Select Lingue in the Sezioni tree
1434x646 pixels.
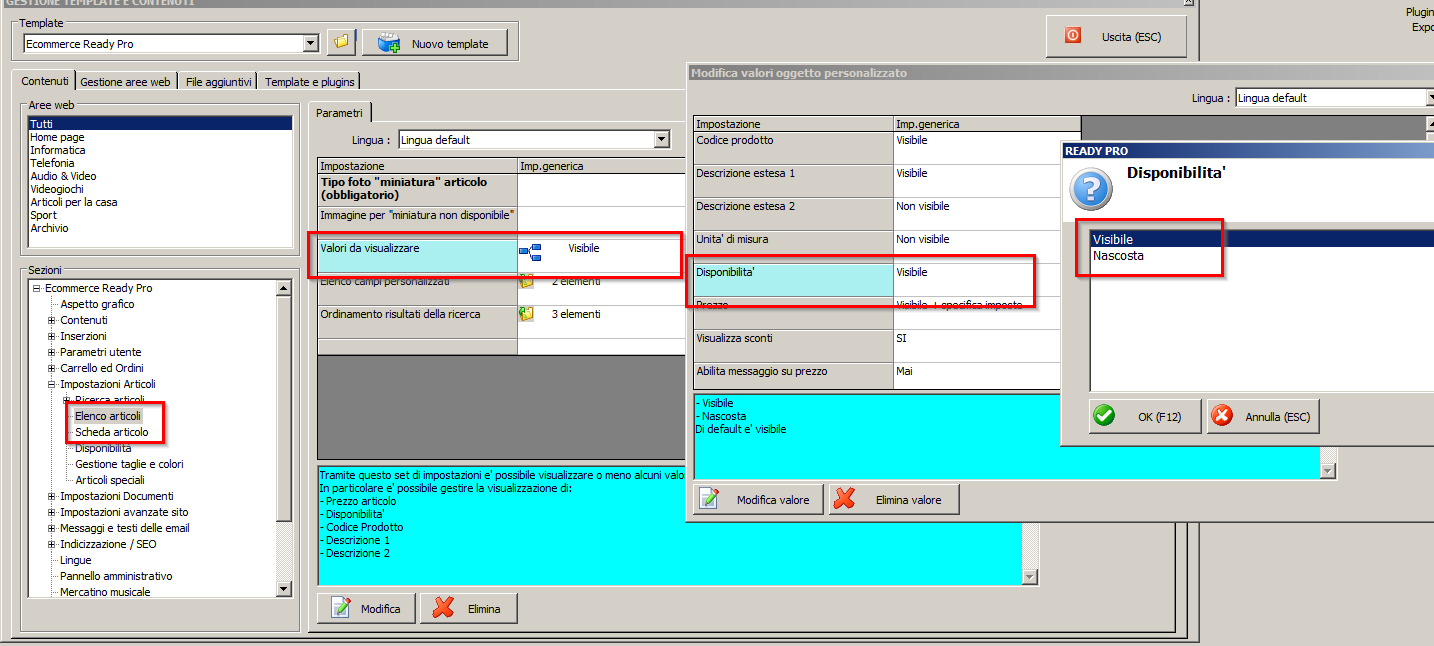(76, 560)
